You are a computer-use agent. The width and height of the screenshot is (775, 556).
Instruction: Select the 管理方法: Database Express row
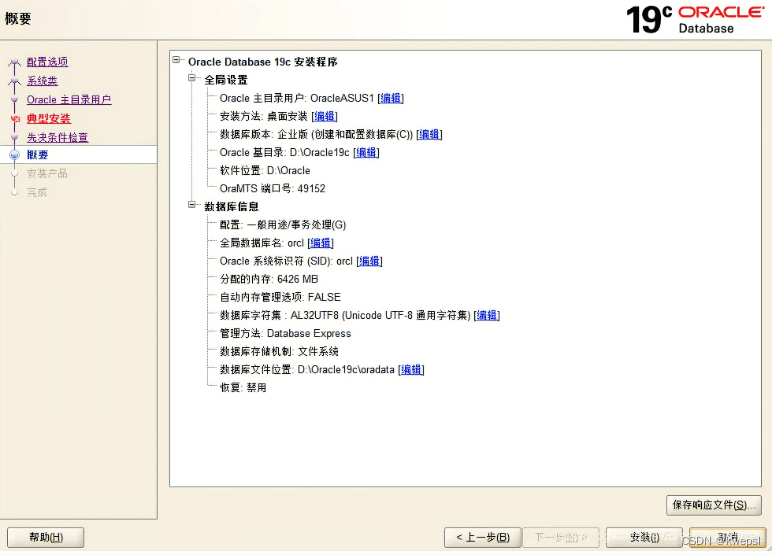pyautogui.click(x=285, y=333)
